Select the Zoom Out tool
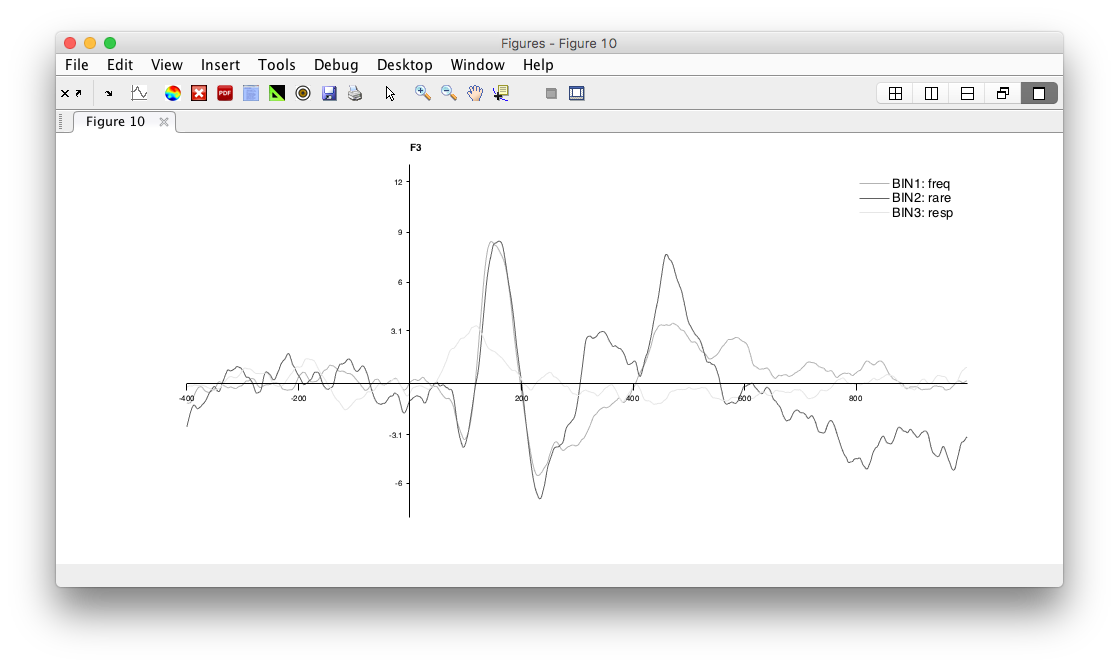The height and width of the screenshot is (667, 1119). click(448, 92)
